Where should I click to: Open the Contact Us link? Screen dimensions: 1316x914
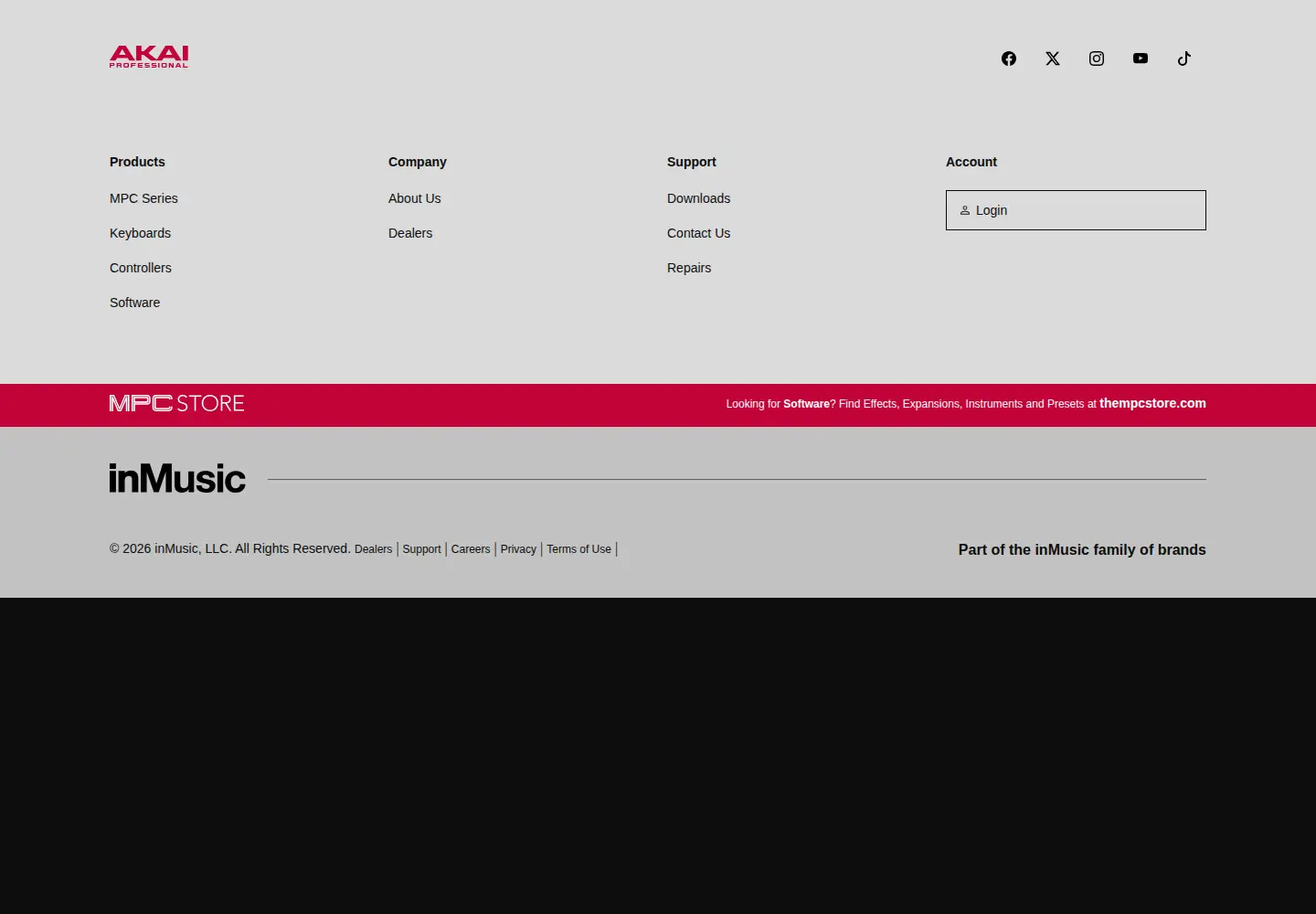click(698, 233)
